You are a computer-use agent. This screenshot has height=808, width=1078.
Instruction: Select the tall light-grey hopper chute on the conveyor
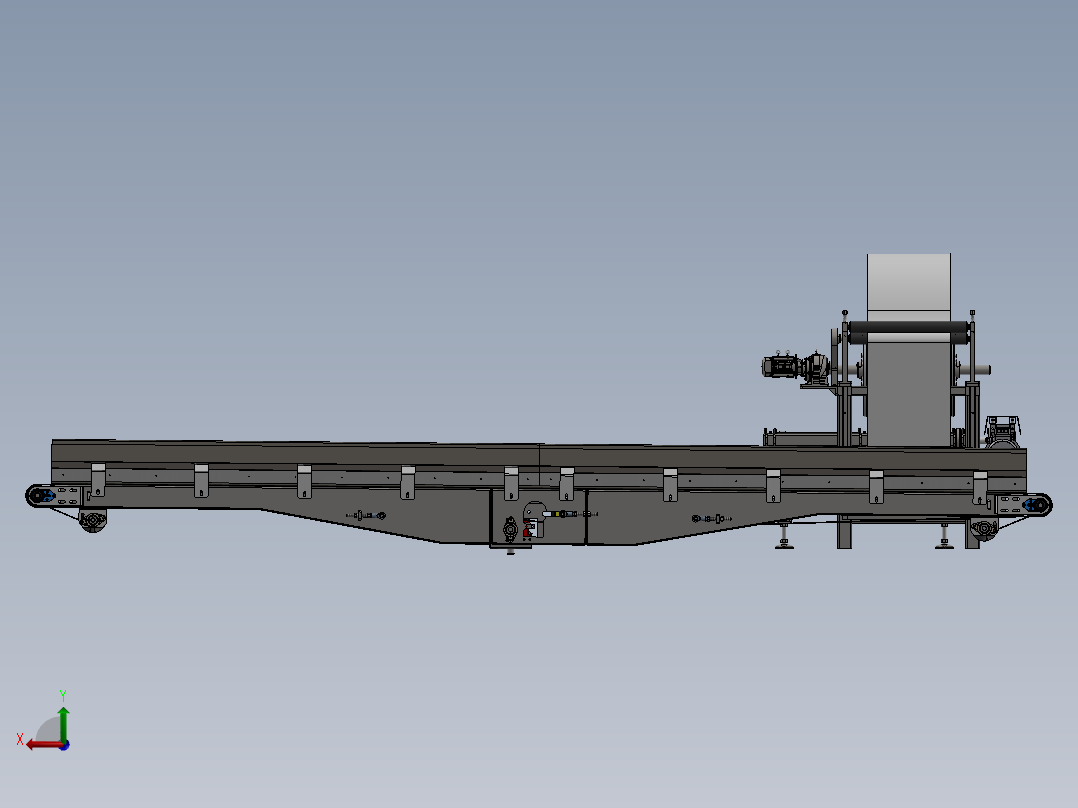pos(909,349)
